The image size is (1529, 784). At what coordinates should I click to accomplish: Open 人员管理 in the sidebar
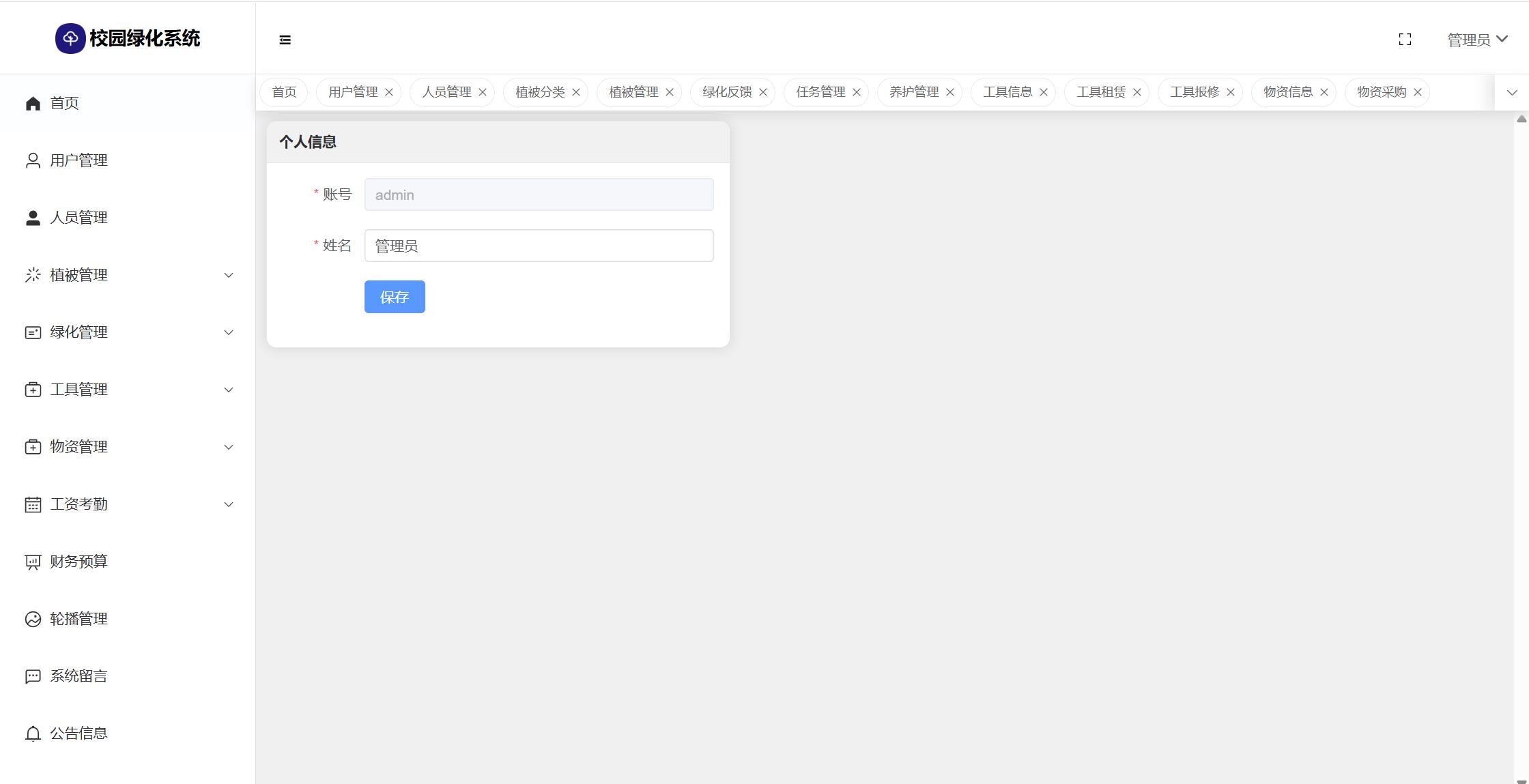coord(78,218)
